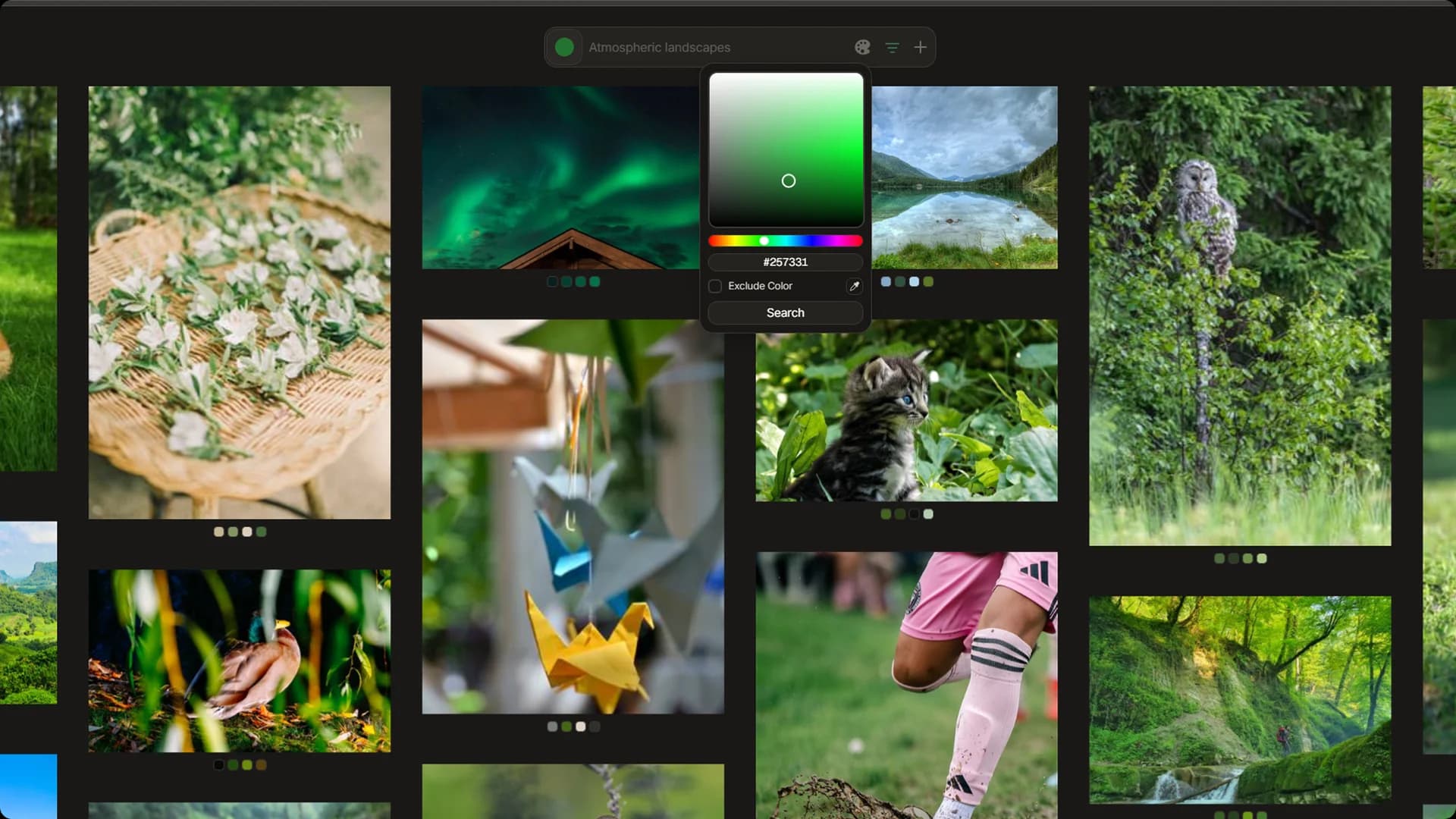This screenshot has height=819, width=1456.
Task: Open the pink soccer kit player photo
Action: [906, 686]
